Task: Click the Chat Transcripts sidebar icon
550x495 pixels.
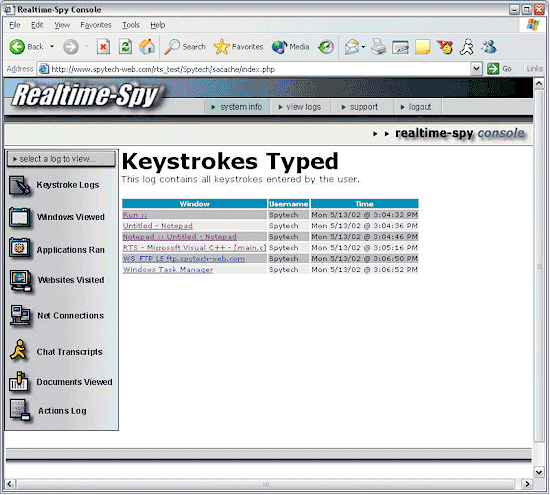Action: click(19, 350)
